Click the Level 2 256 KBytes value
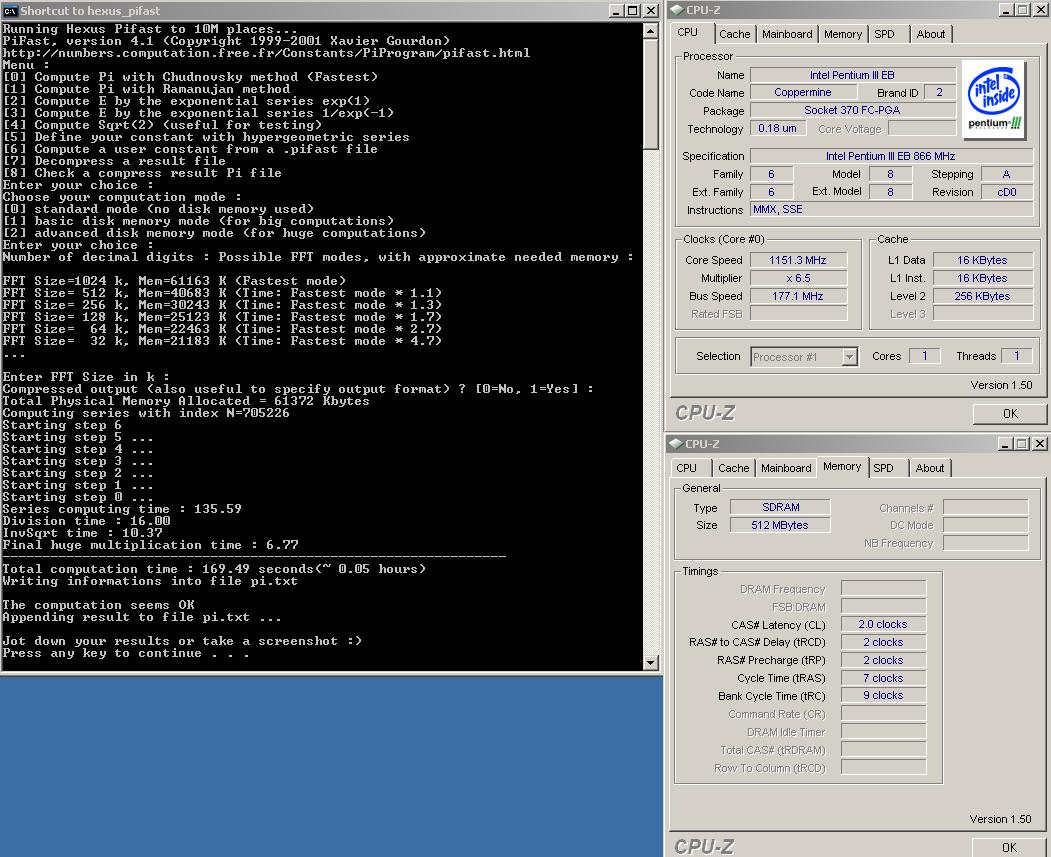The image size is (1051, 857). [982, 296]
